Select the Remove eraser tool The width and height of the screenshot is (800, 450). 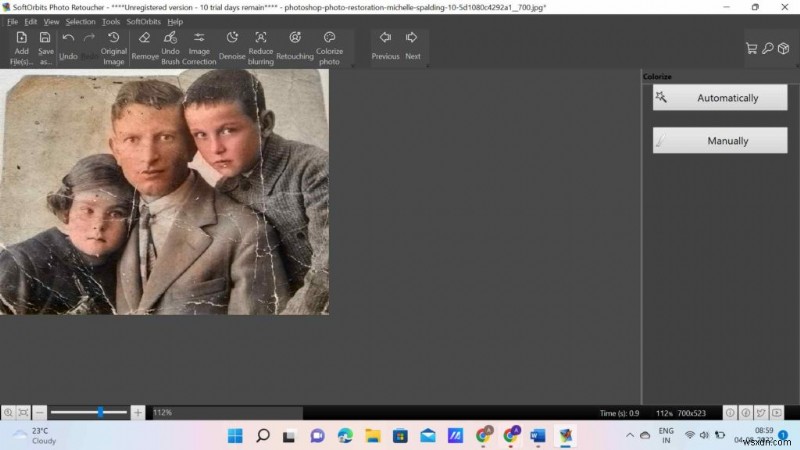pos(144,47)
